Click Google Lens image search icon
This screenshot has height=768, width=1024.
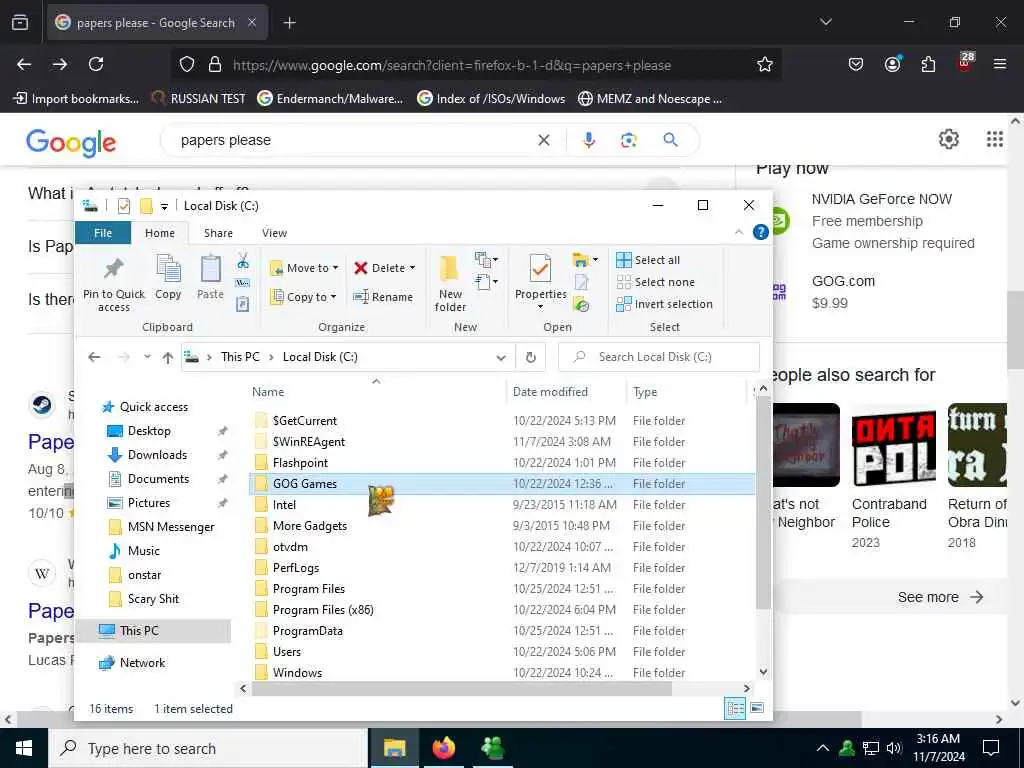[629, 140]
